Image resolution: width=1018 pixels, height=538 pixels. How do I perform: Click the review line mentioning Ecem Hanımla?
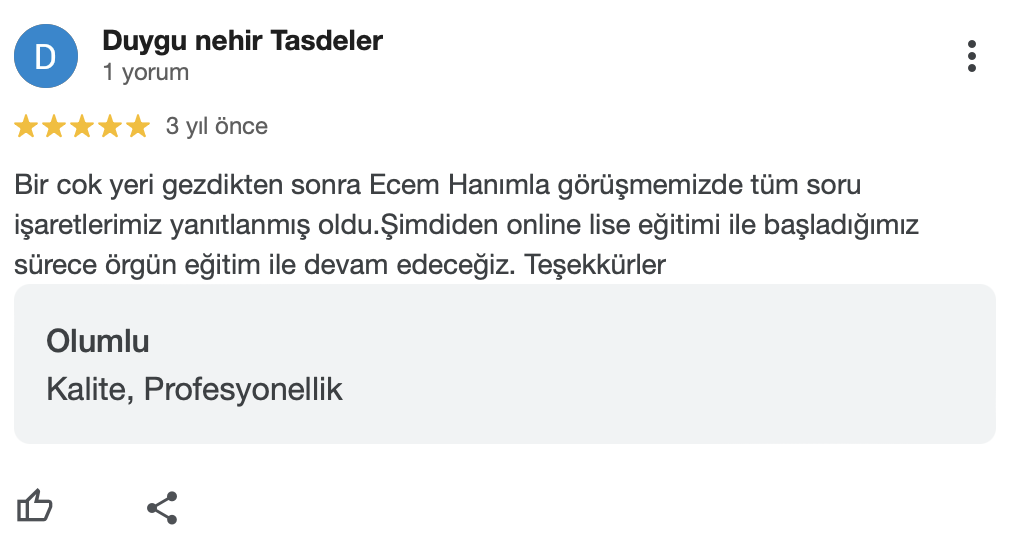438,186
